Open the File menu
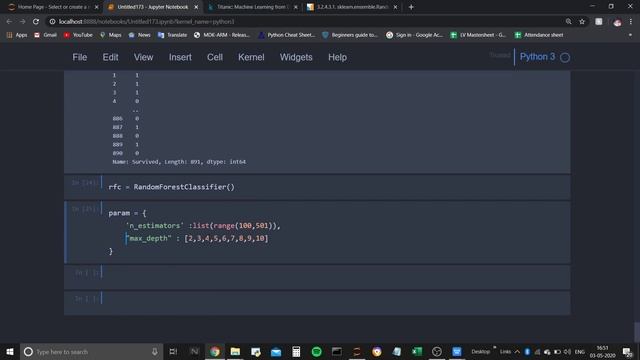Screen dimensions: 640x360 click(80, 57)
